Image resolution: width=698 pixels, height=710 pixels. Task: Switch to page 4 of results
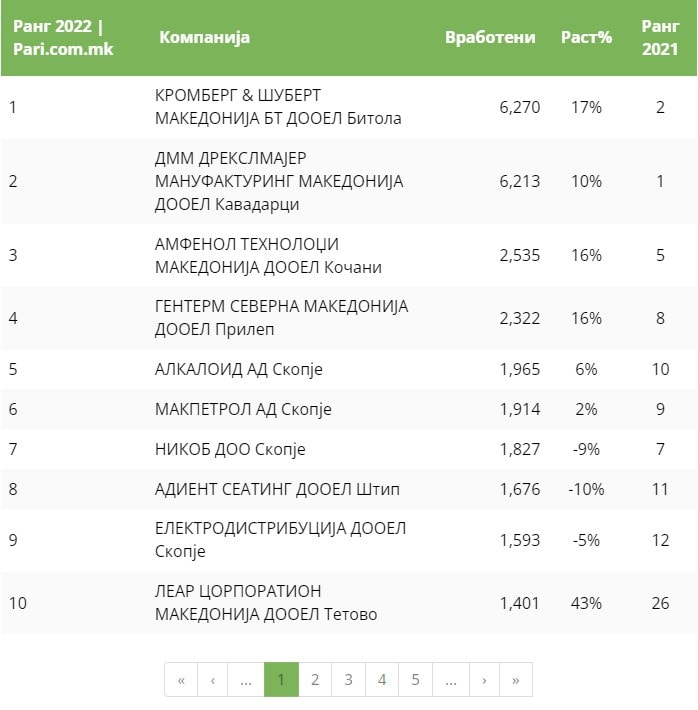click(382, 680)
